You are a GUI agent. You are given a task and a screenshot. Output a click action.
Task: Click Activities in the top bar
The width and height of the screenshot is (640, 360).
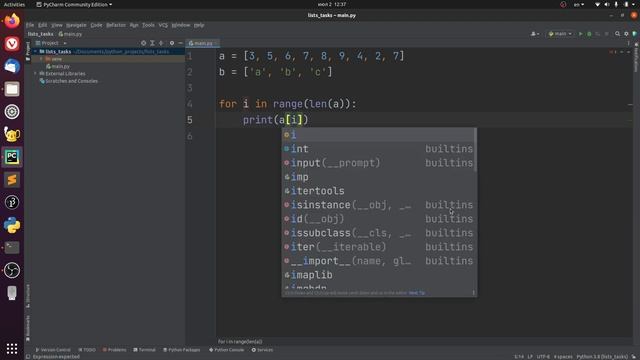click(14, 4)
